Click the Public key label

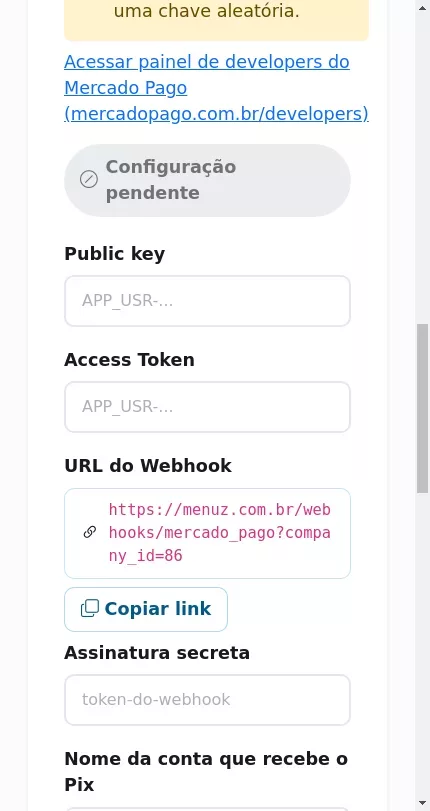(x=114, y=254)
